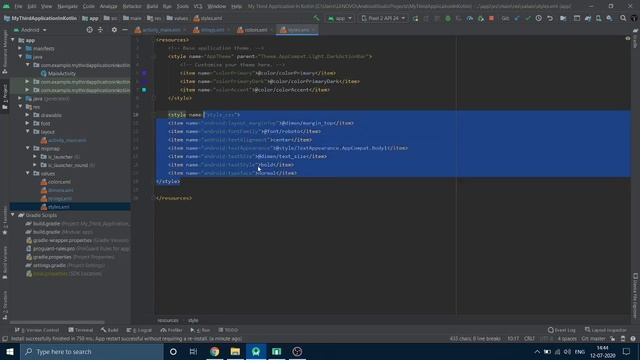
Task: Click the purple colorPrimary gutter swatch
Action: pyautogui.click(x=144, y=73)
